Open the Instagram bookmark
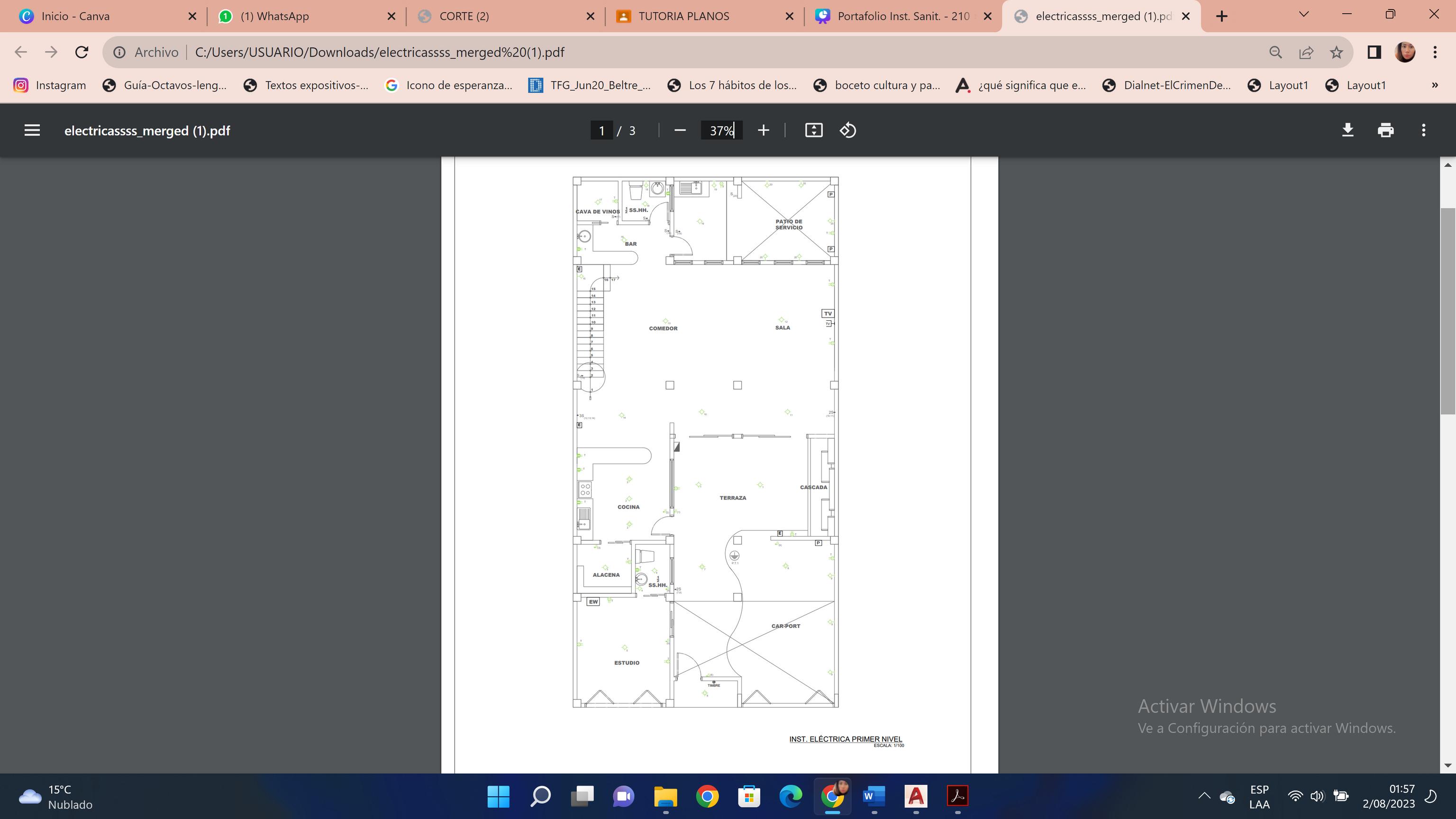 (x=50, y=85)
